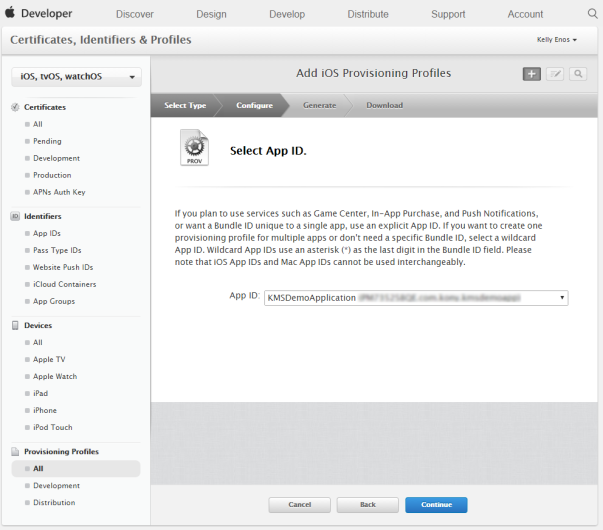Select All under Certificates
This screenshot has width=603, height=530.
[x=38, y=124]
